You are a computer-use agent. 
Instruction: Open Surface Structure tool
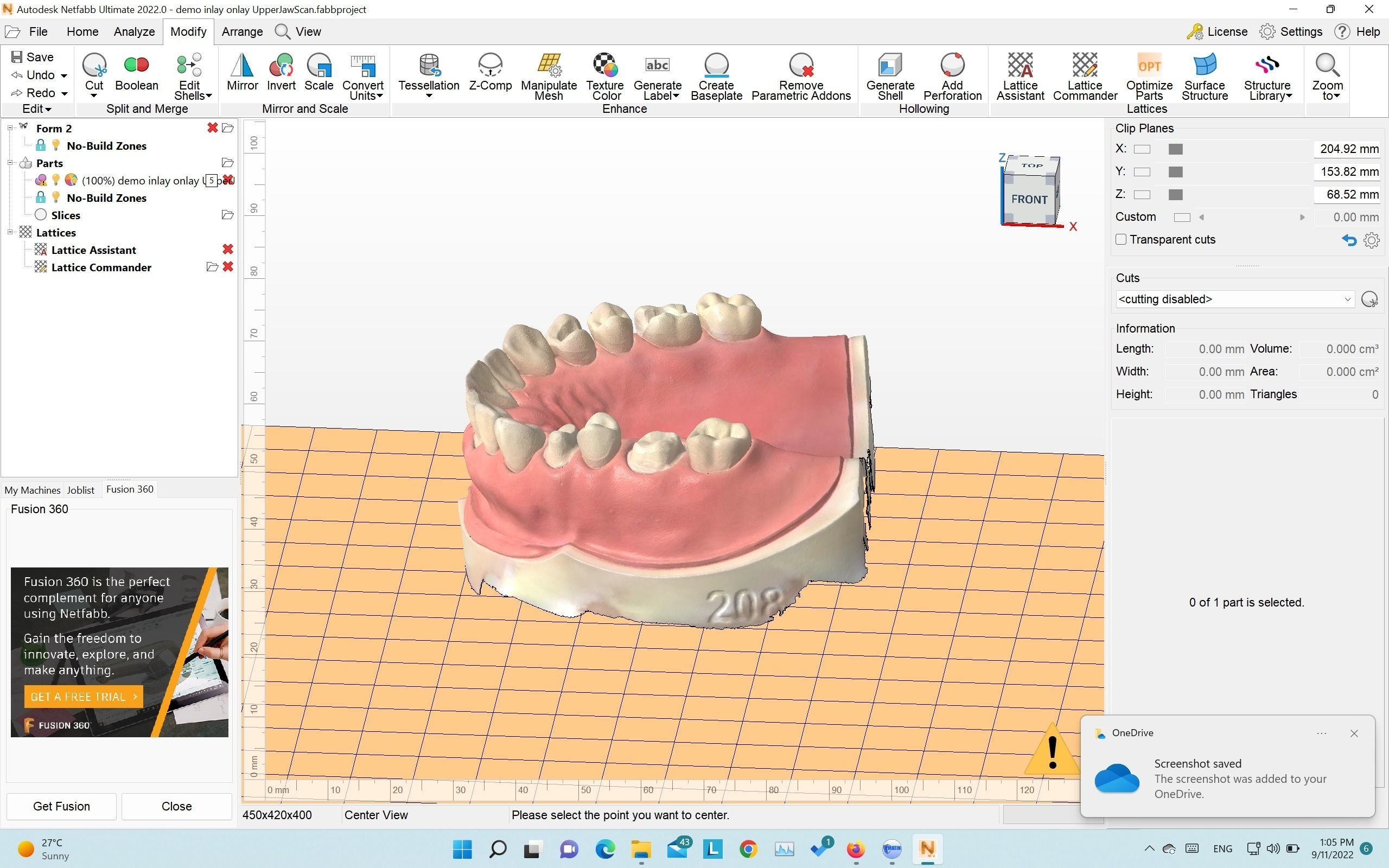[x=1205, y=76]
